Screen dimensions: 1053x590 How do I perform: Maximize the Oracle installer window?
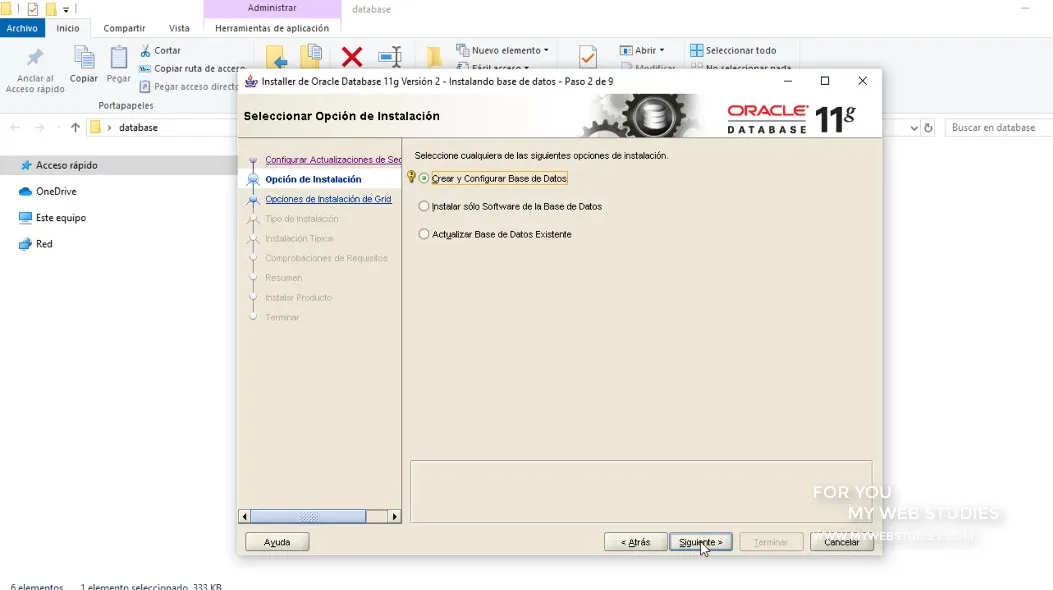pos(825,81)
